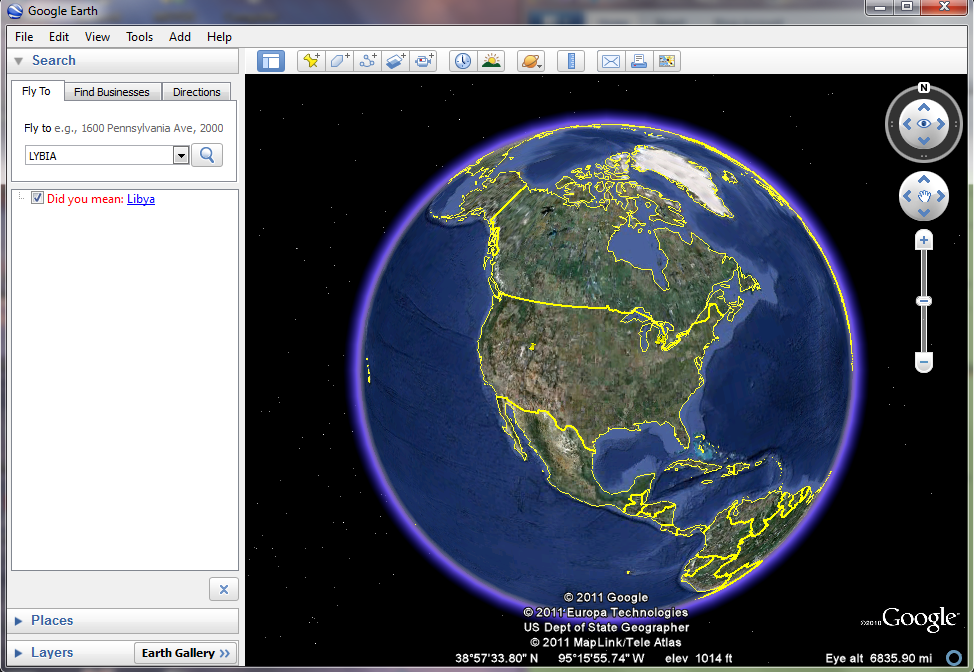The width and height of the screenshot is (974, 672).
Task: Switch to the Directions tab
Action: pos(196,92)
